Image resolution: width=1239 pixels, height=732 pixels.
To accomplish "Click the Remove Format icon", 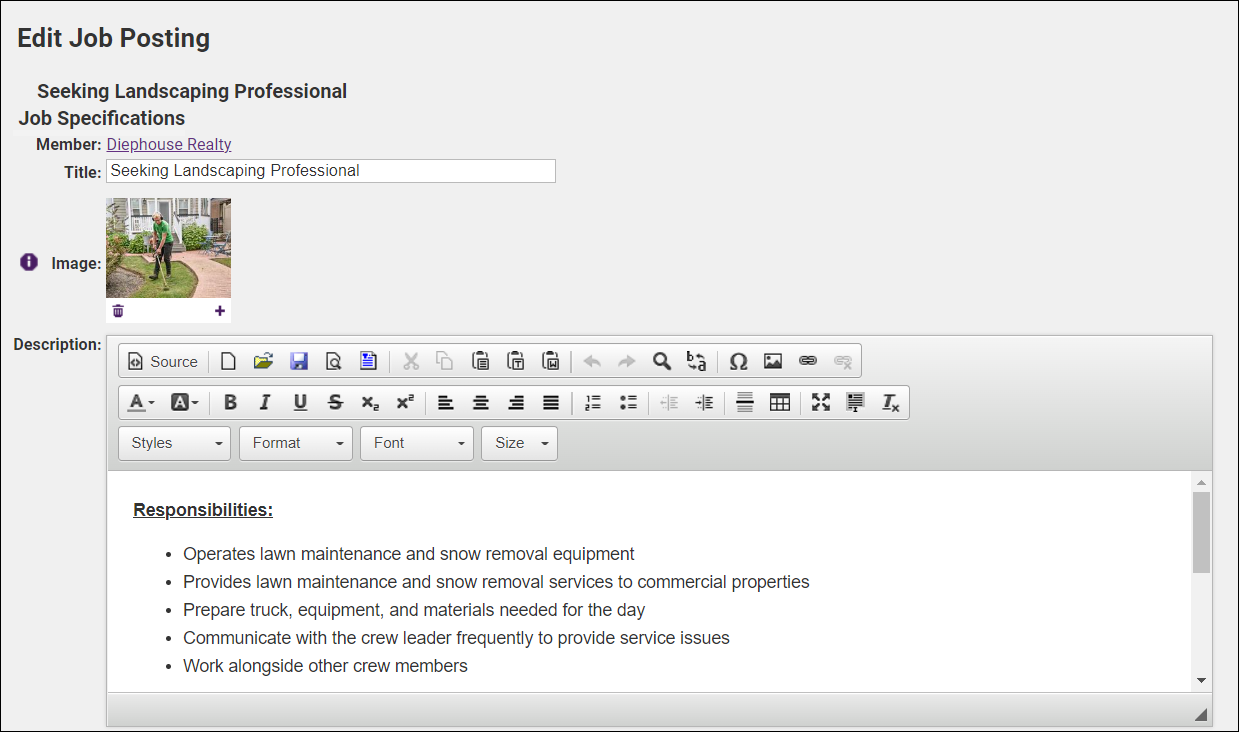I will pyautogui.click(x=890, y=403).
